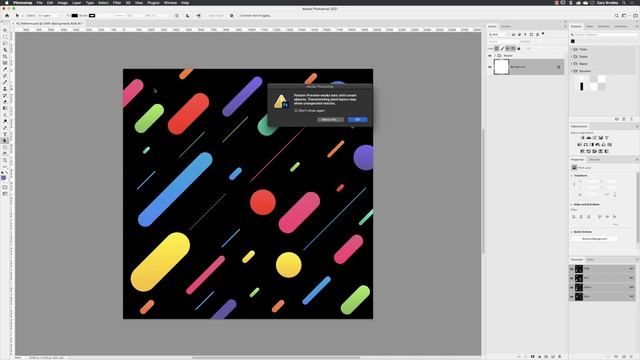
Task: Select the Move tool
Action: tap(5, 30)
